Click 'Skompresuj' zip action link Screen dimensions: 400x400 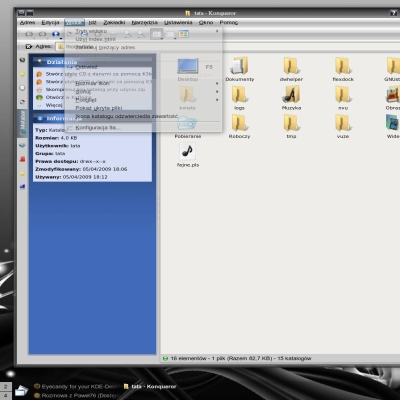tap(95, 90)
